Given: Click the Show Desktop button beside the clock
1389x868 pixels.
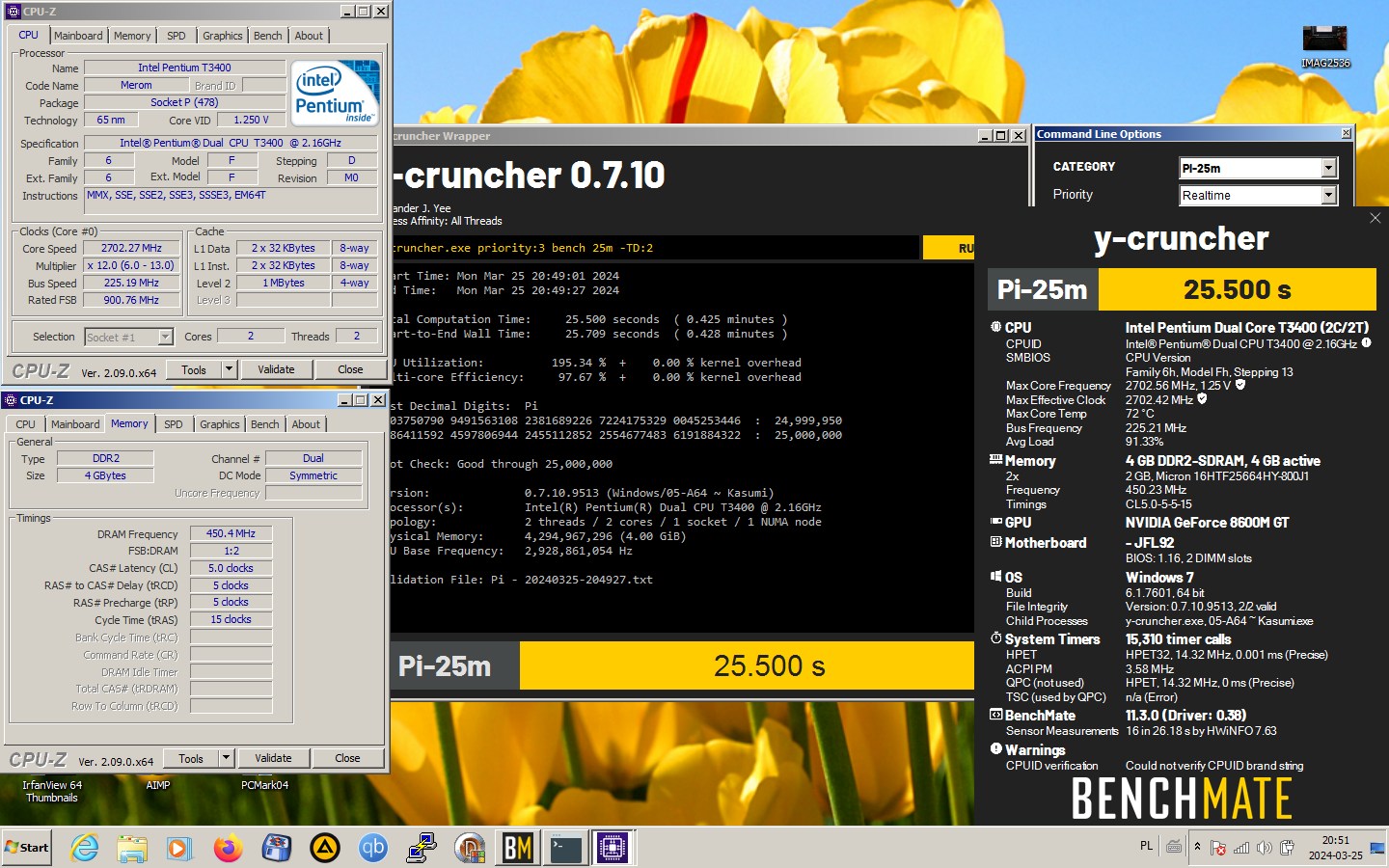Looking at the screenshot, I should 1377,848.
